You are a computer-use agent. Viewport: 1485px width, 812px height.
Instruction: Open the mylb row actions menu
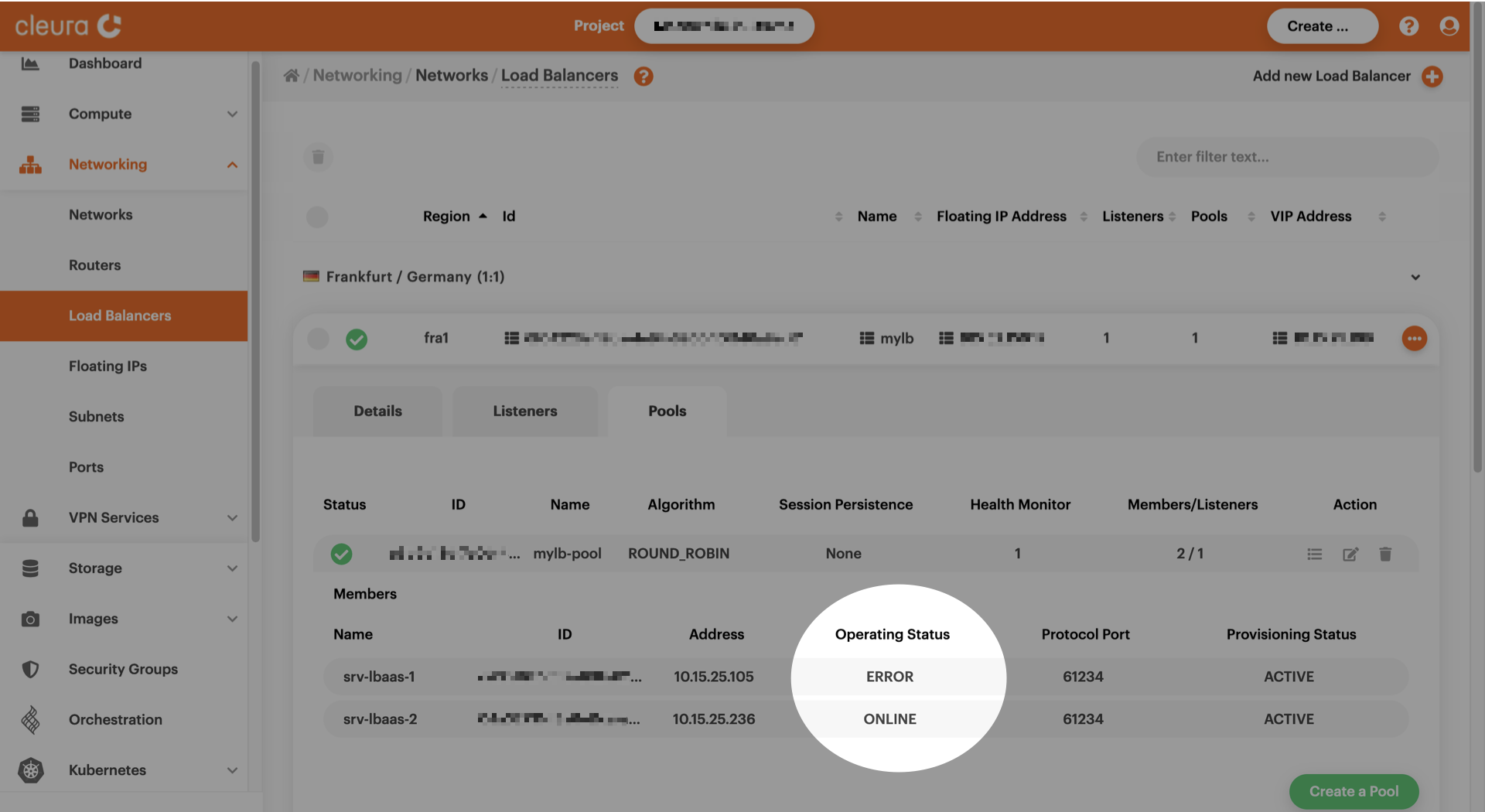(1414, 338)
